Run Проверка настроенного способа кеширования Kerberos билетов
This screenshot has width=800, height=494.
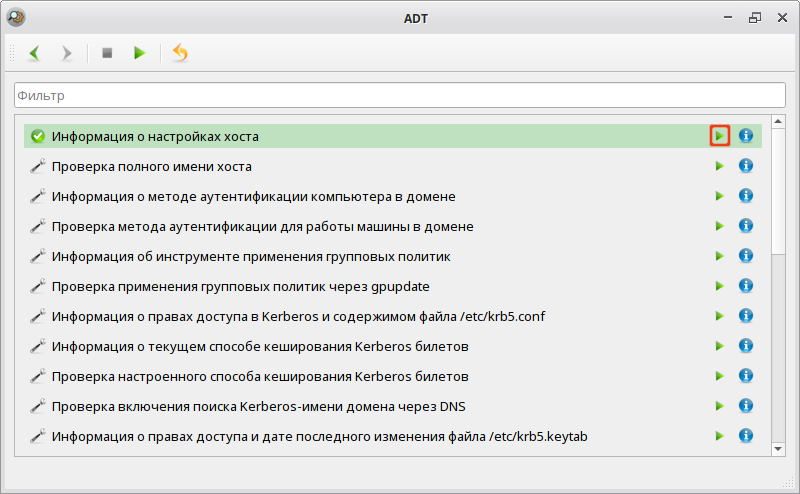click(x=719, y=376)
